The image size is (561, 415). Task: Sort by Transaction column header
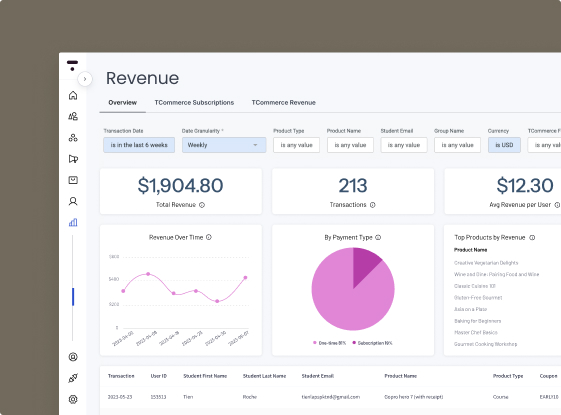[x=121, y=376]
